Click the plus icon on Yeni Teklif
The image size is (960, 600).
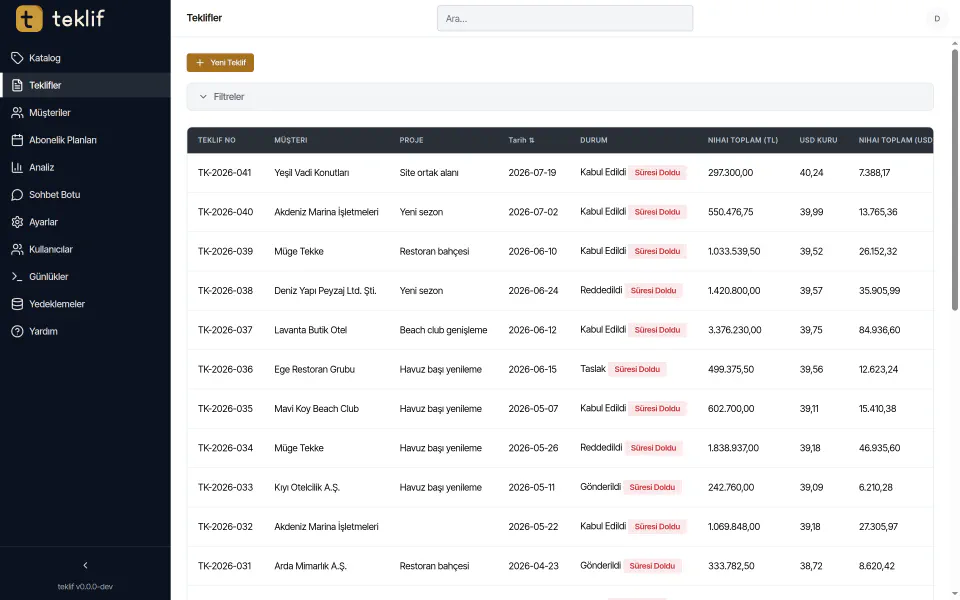pyautogui.click(x=200, y=62)
